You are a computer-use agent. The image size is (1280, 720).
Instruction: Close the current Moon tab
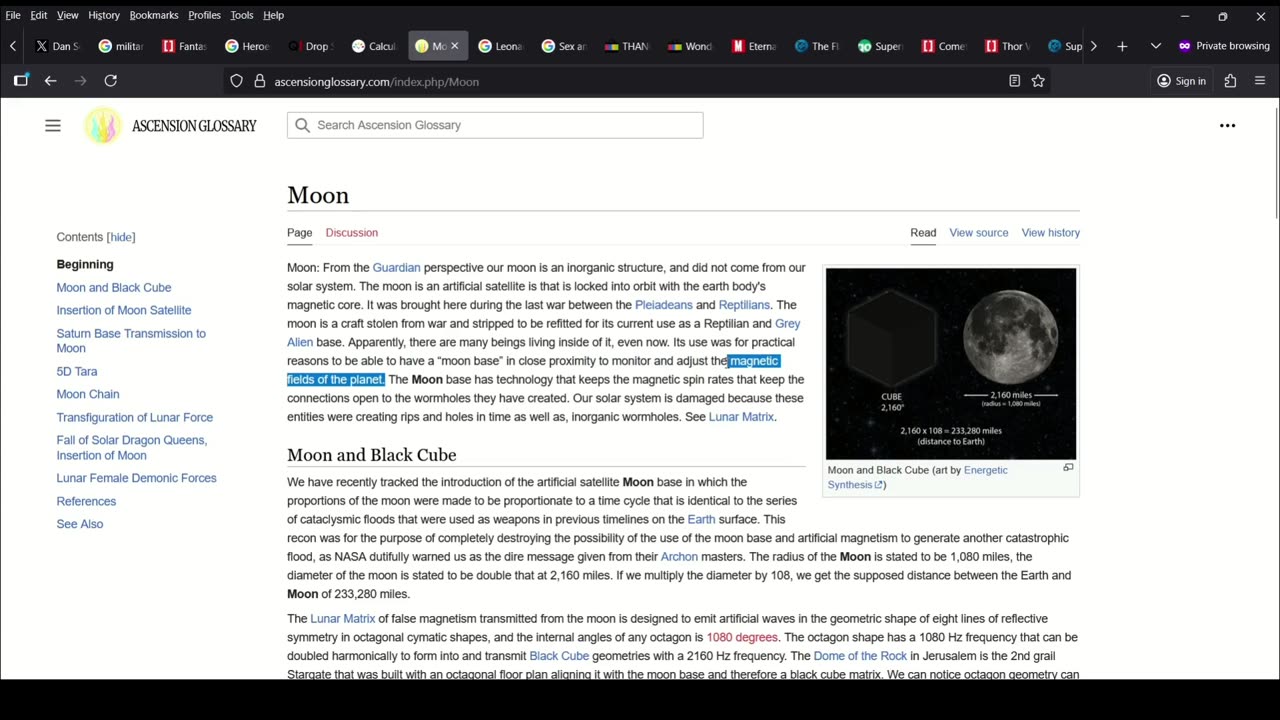(455, 46)
